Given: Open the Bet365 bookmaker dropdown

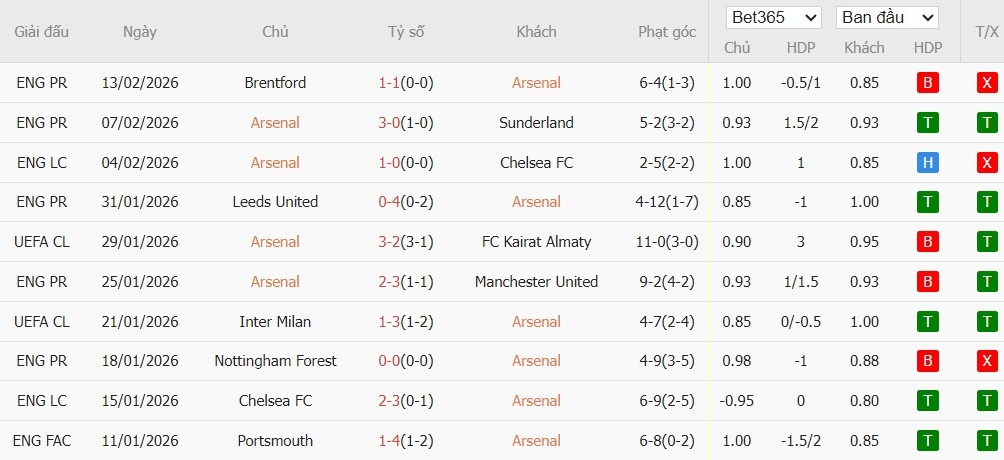Looking at the screenshot, I should [774, 18].
